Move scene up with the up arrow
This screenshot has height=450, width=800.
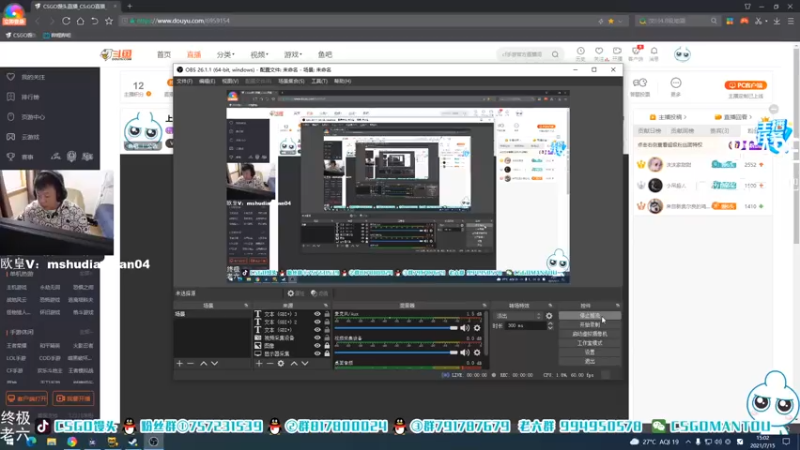coord(204,364)
